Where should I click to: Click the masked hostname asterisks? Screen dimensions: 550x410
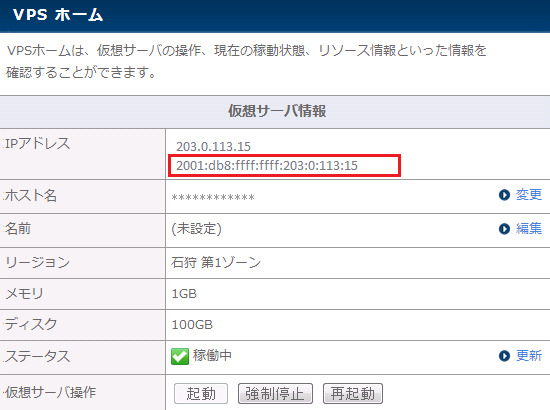[x=213, y=197]
